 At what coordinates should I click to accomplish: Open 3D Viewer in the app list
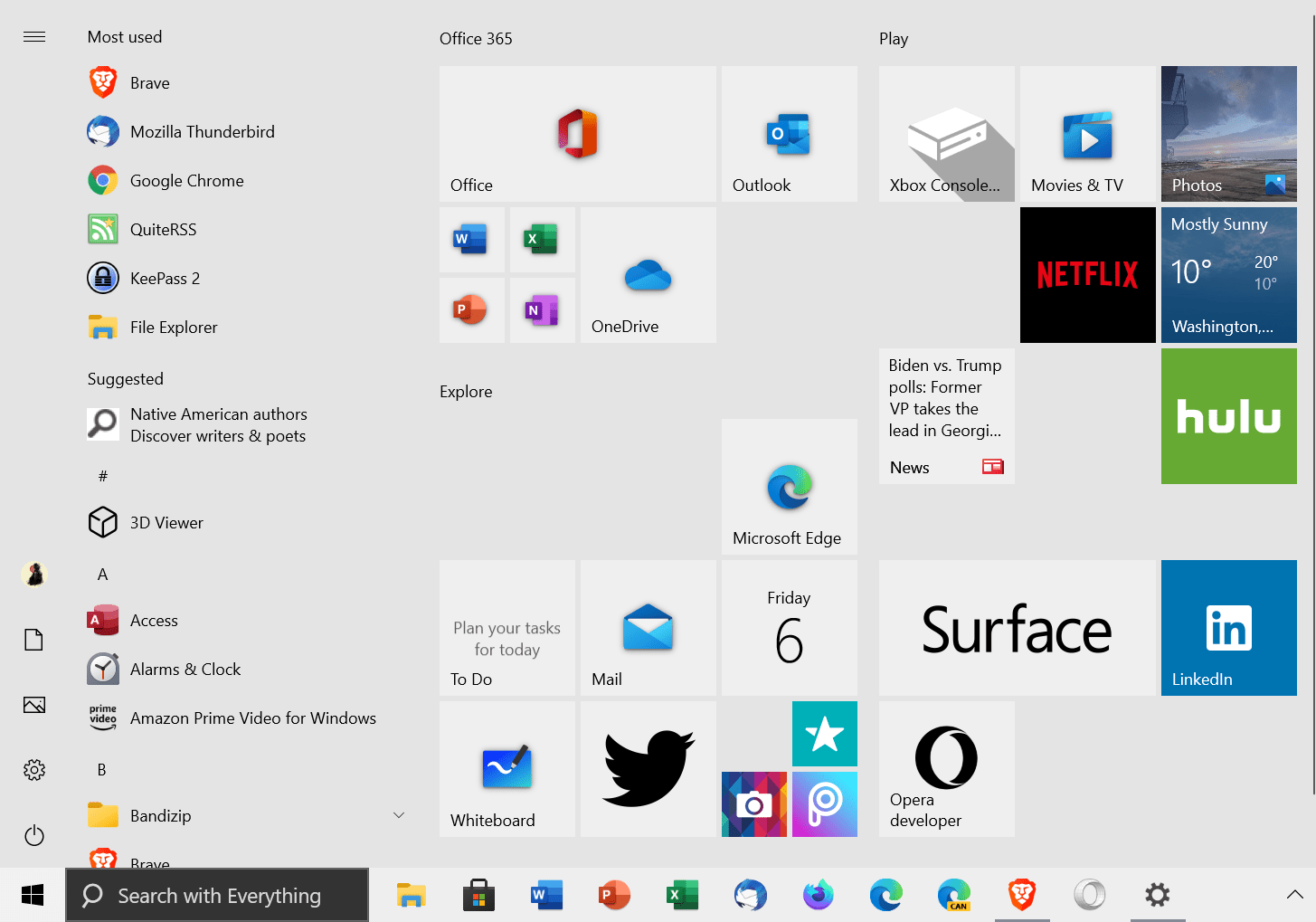pos(246,523)
